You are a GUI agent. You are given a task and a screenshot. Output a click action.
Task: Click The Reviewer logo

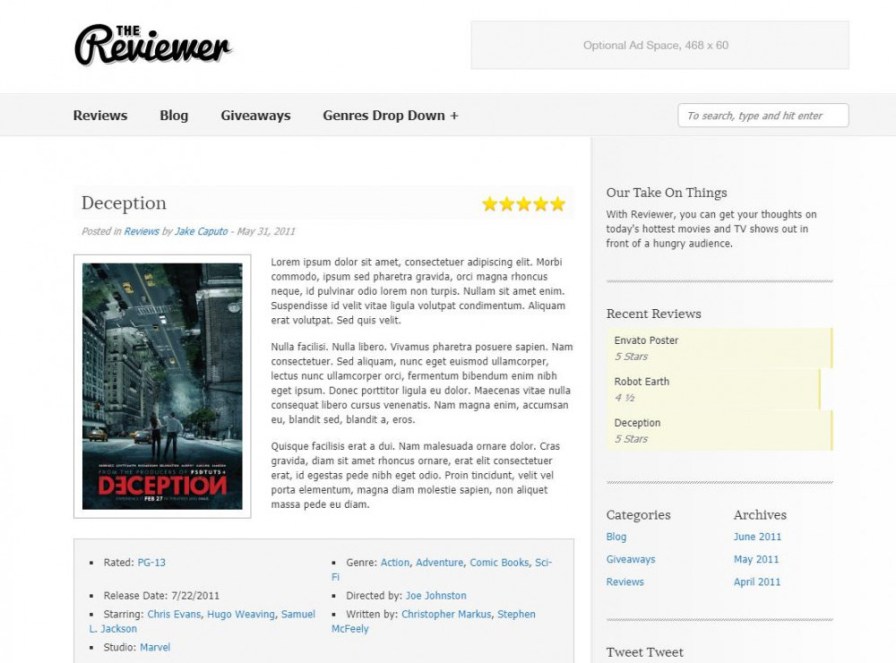(153, 45)
